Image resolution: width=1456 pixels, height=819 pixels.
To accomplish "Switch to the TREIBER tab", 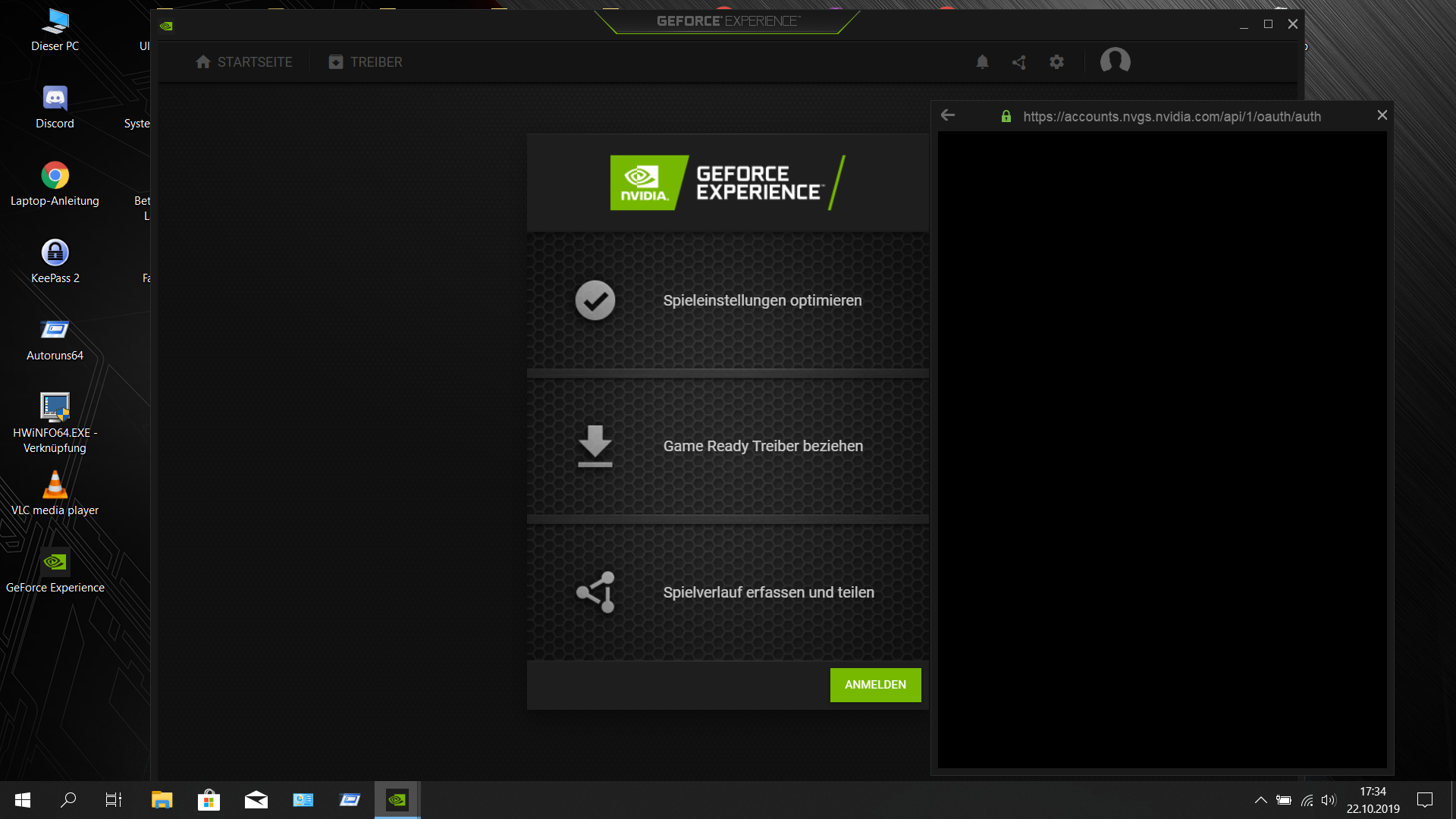I will (x=366, y=62).
